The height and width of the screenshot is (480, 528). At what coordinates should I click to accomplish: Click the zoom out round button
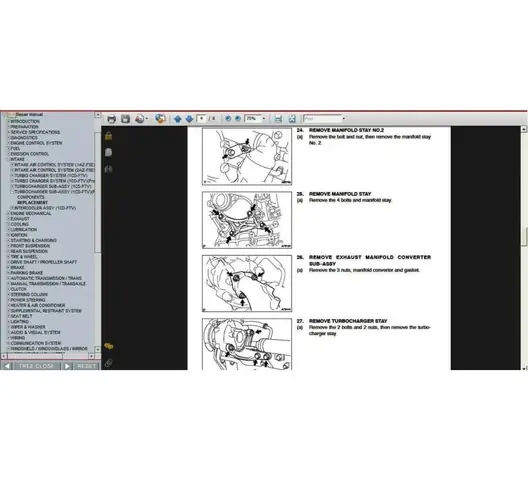[228, 119]
